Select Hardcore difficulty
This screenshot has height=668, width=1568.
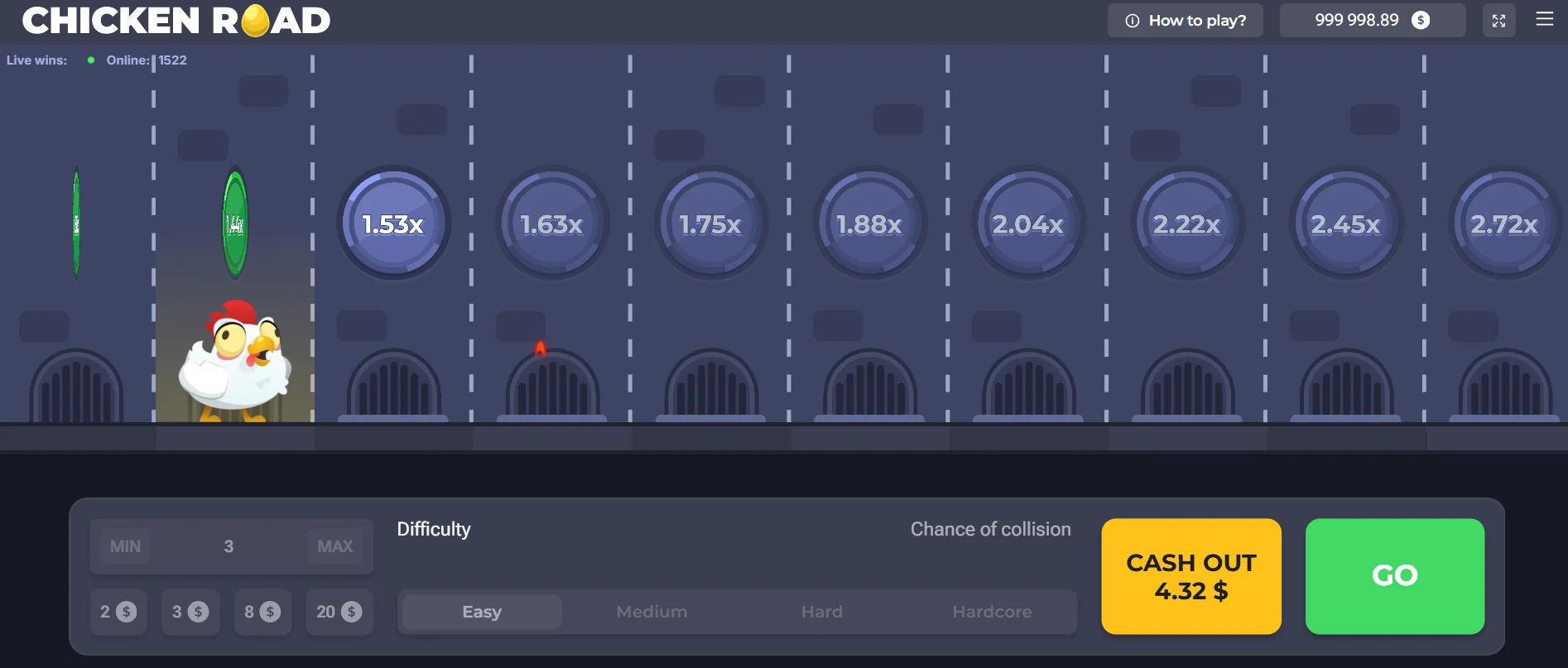tap(992, 612)
